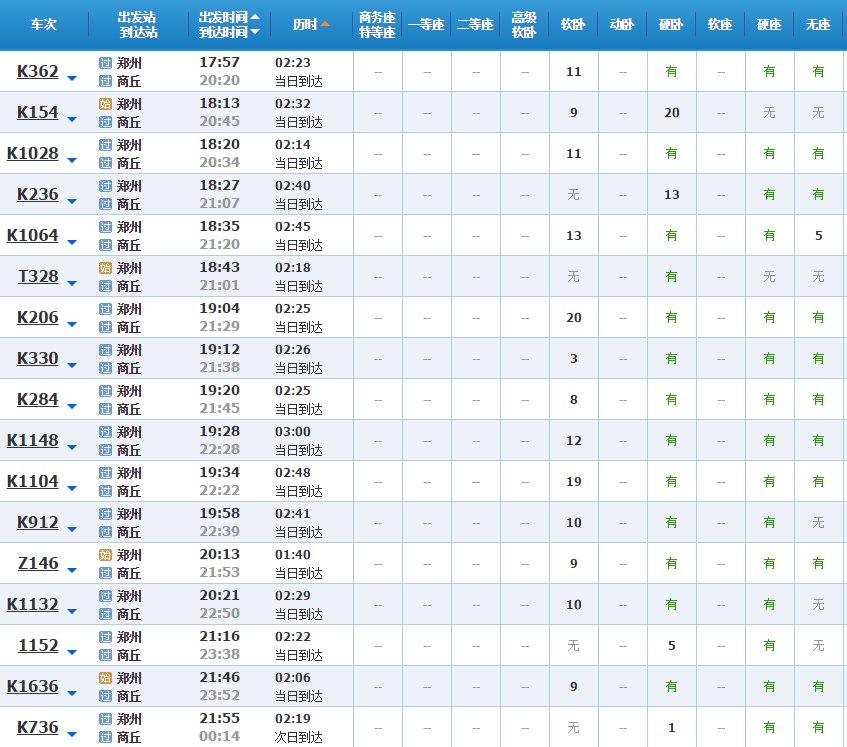
Task: Open train T328 details link
Action: tap(38, 277)
